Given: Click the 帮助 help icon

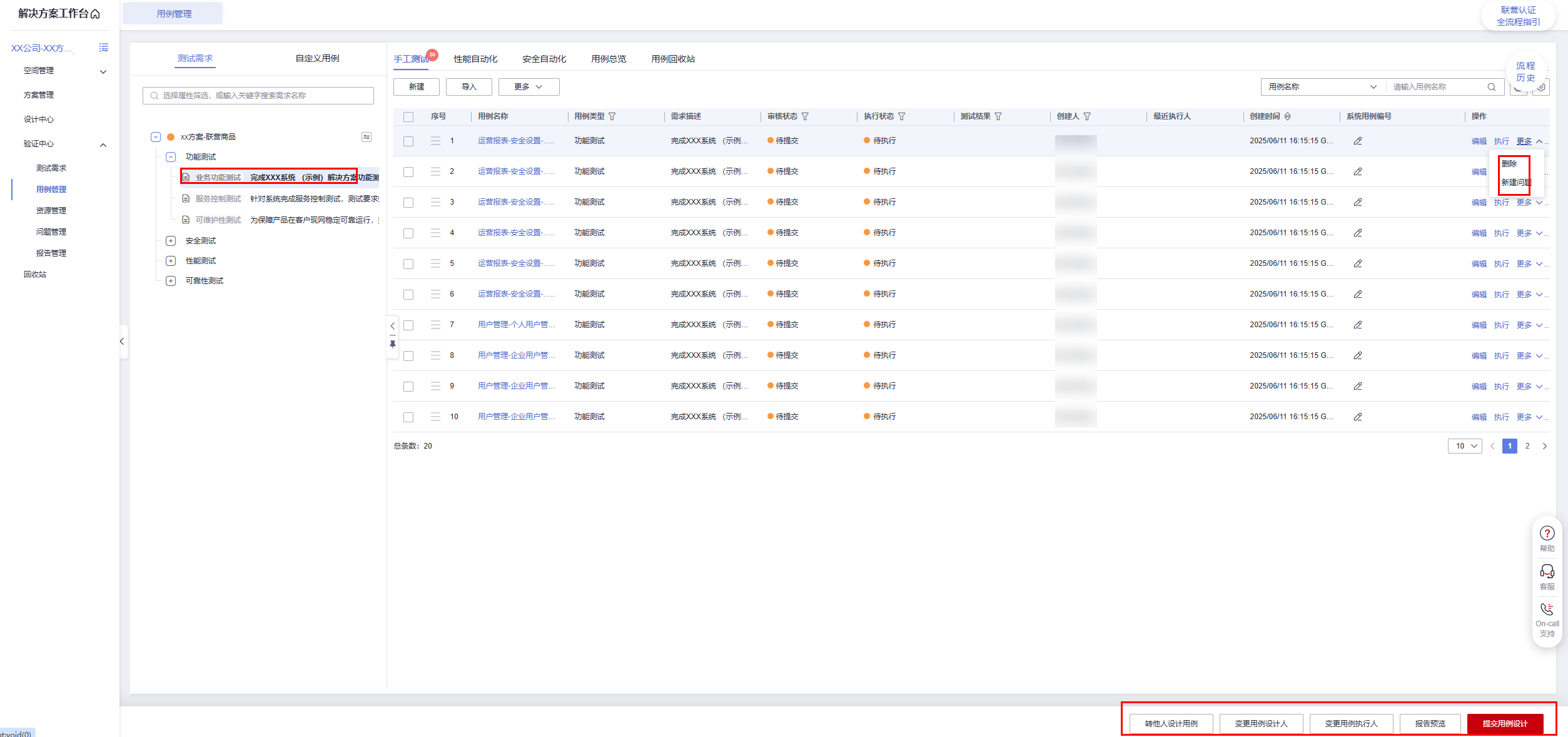Looking at the screenshot, I should (1547, 533).
